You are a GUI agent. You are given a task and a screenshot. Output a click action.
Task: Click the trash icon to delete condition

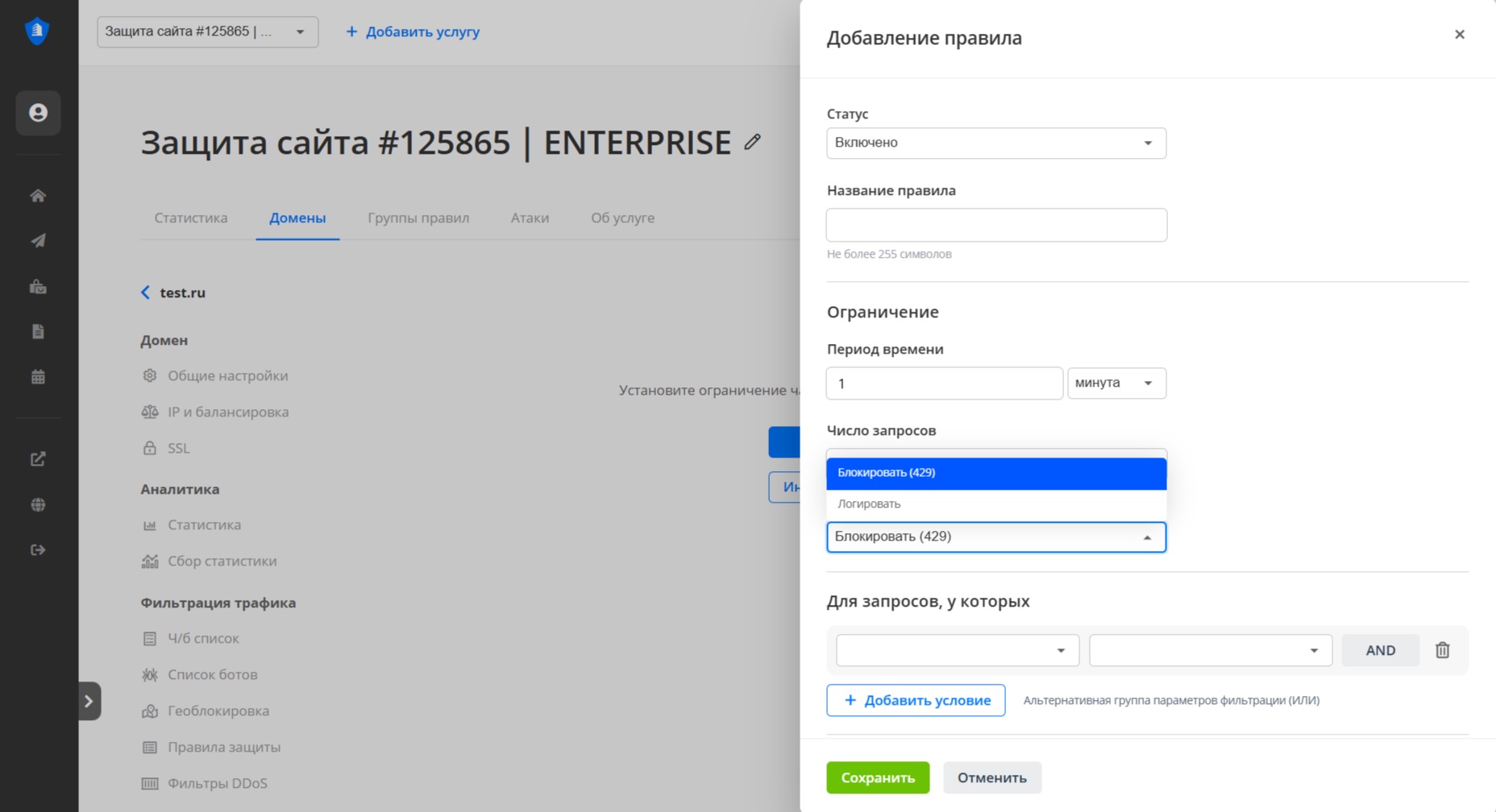tap(1442, 650)
